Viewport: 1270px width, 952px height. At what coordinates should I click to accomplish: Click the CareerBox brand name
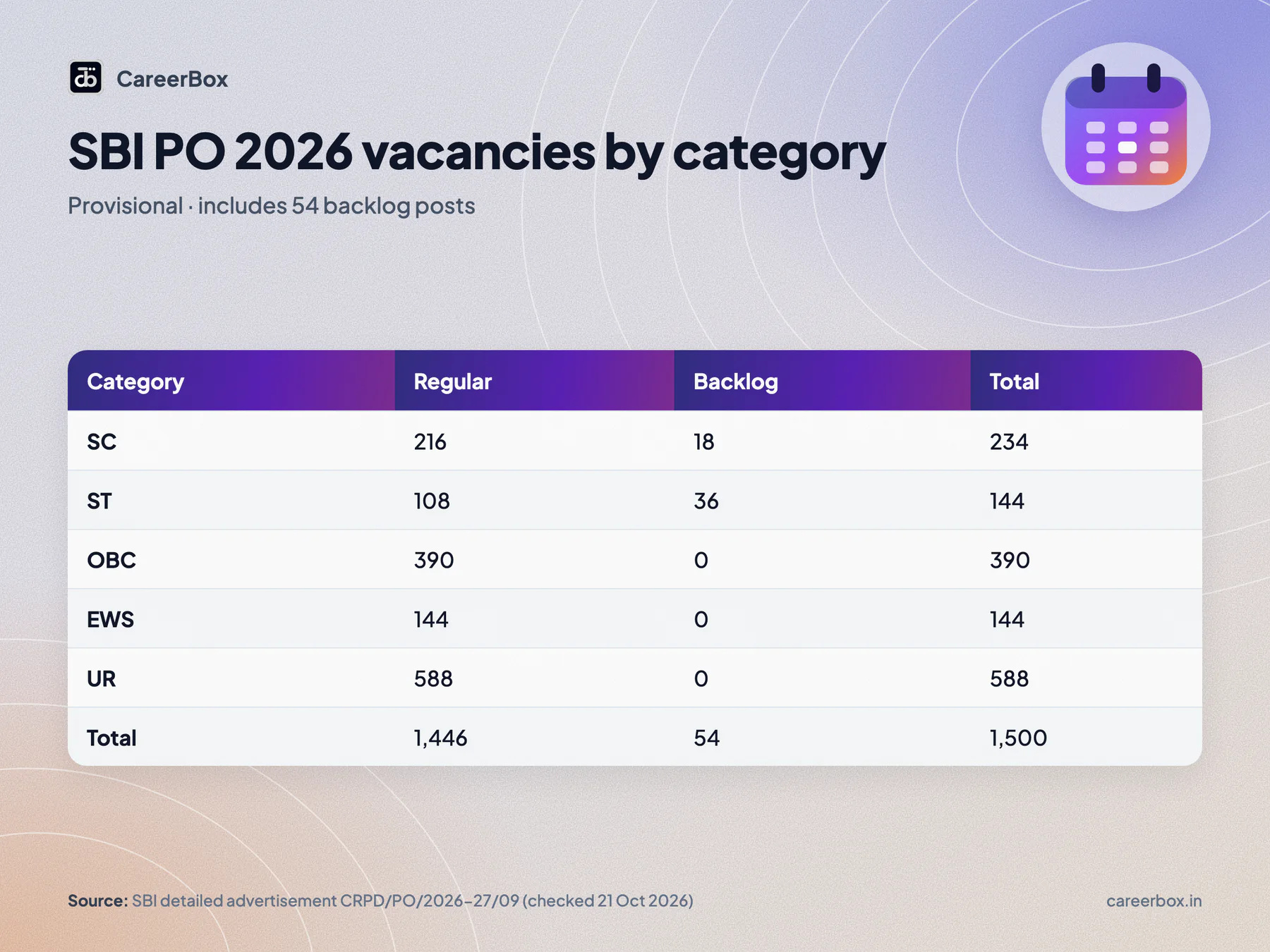click(x=172, y=79)
